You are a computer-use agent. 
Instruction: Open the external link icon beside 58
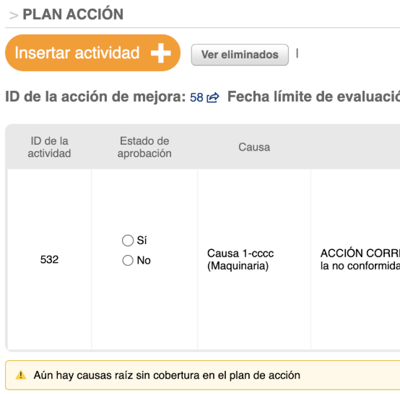coord(213,98)
